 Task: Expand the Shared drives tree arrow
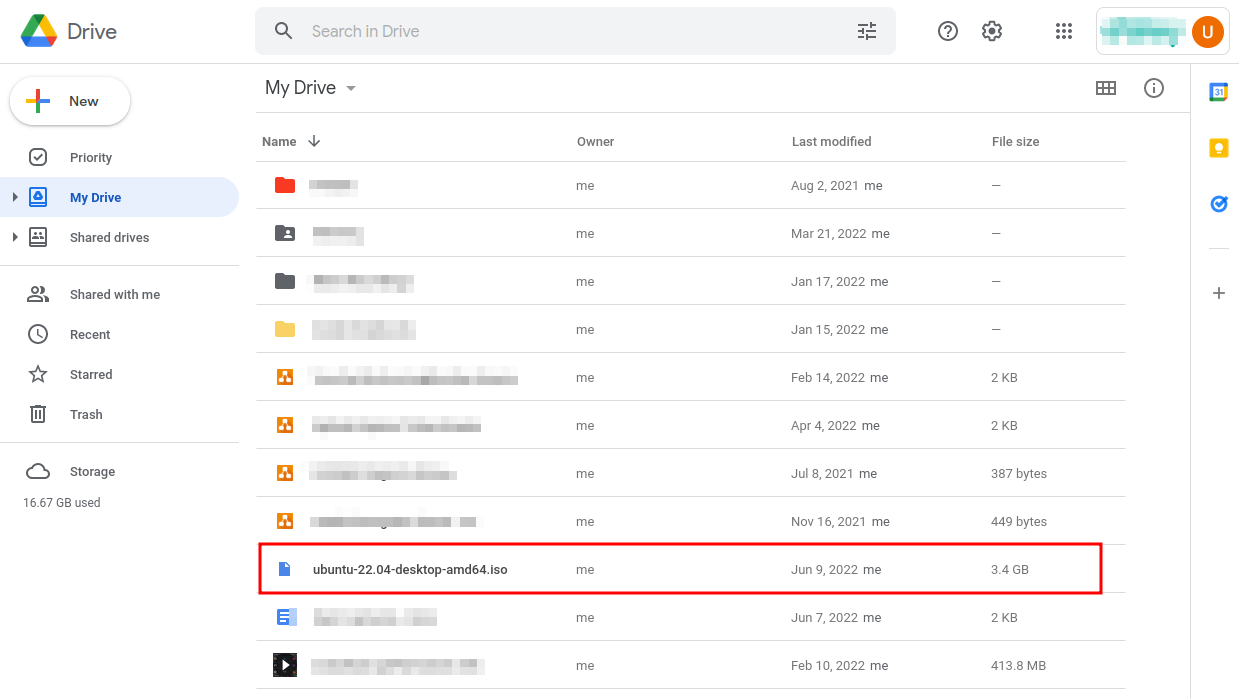coord(15,237)
